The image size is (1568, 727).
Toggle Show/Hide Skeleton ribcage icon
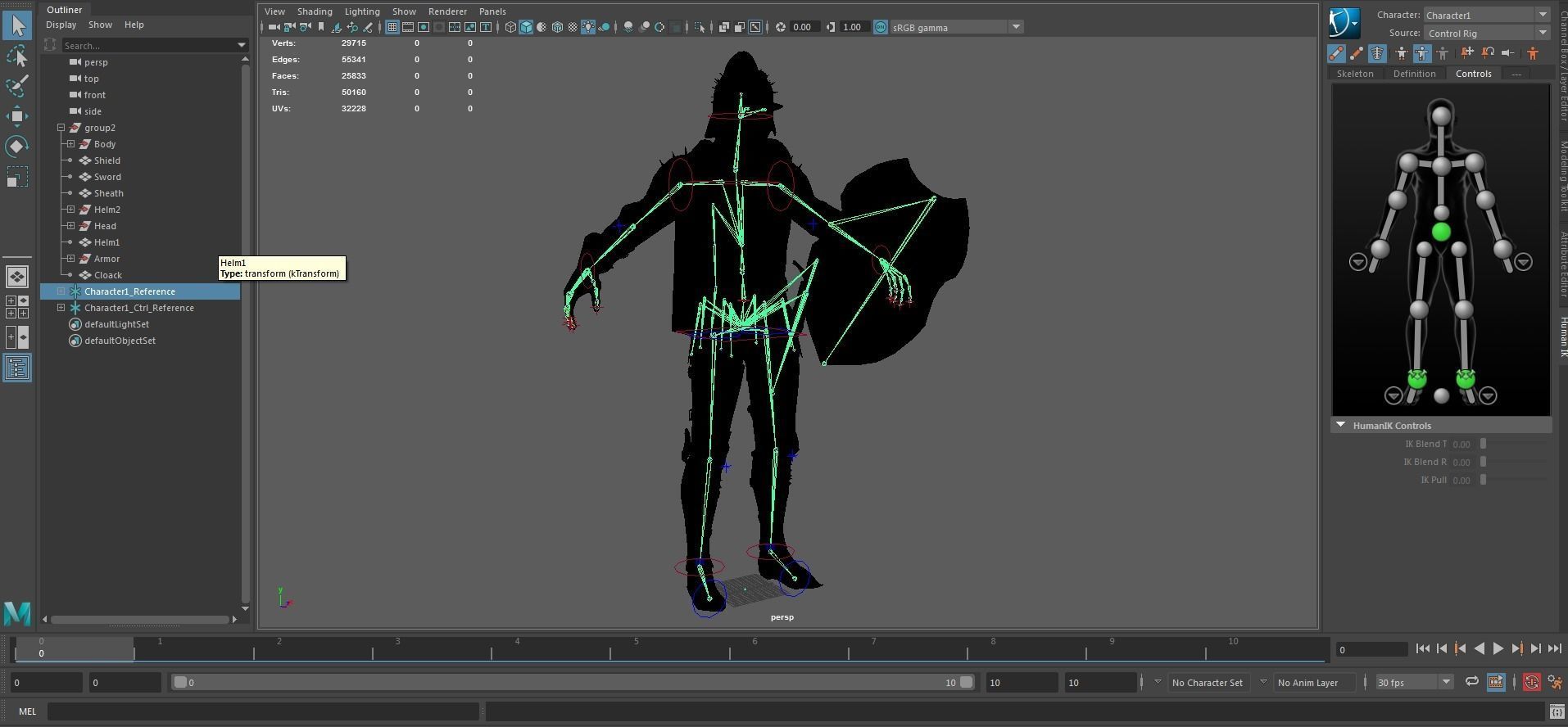pyautogui.click(x=1377, y=53)
